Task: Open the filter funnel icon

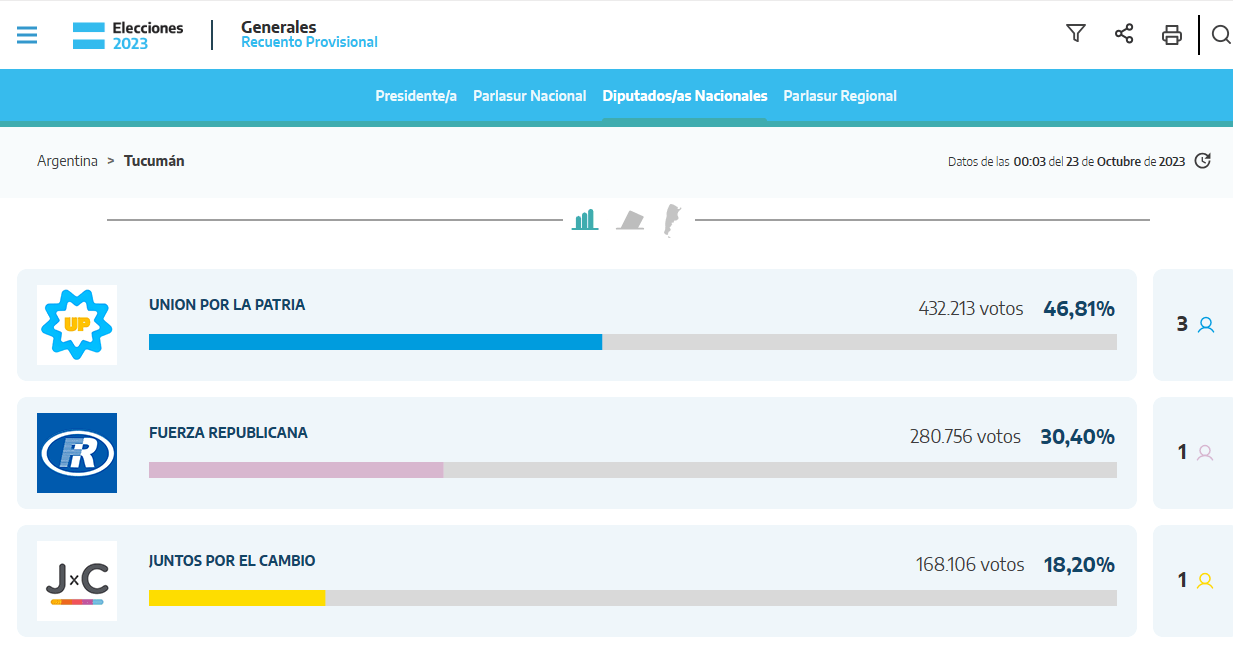Action: pyautogui.click(x=1076, y=34)
